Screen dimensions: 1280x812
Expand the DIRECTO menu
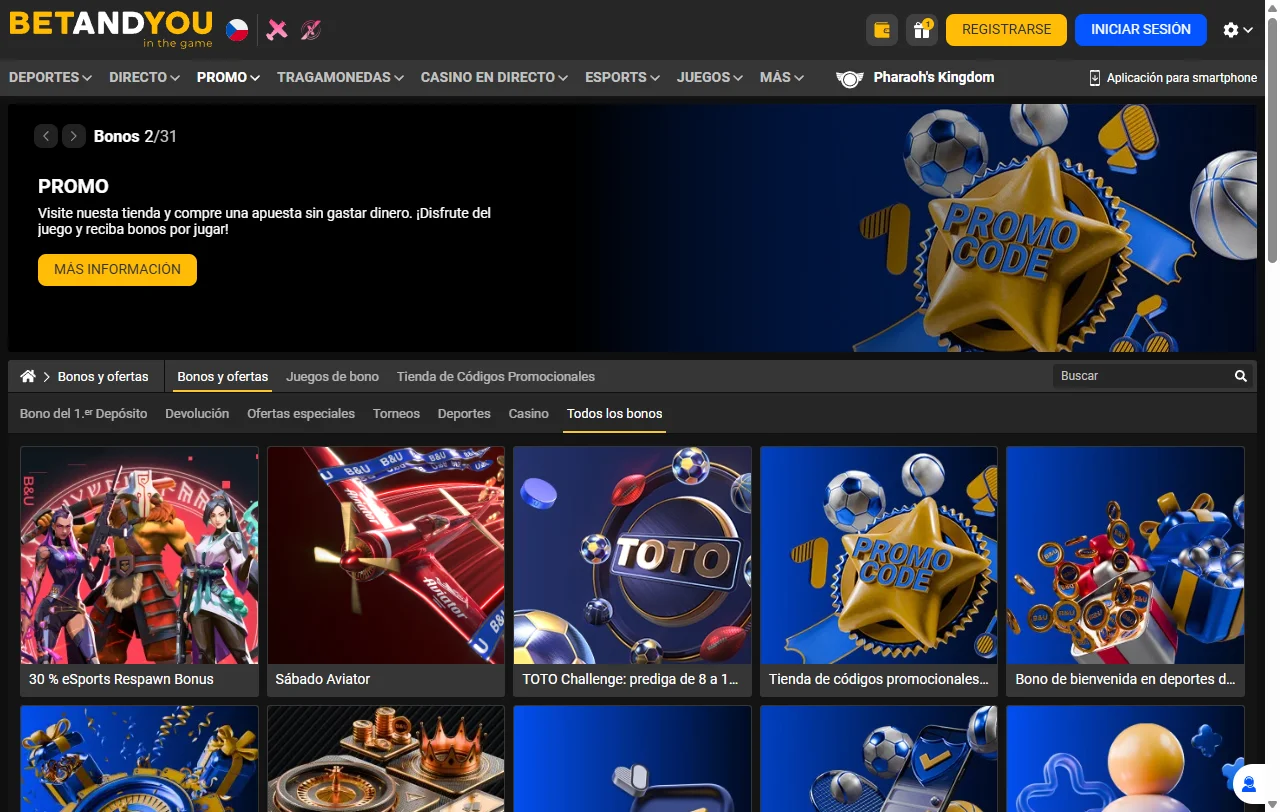[144, 77]
